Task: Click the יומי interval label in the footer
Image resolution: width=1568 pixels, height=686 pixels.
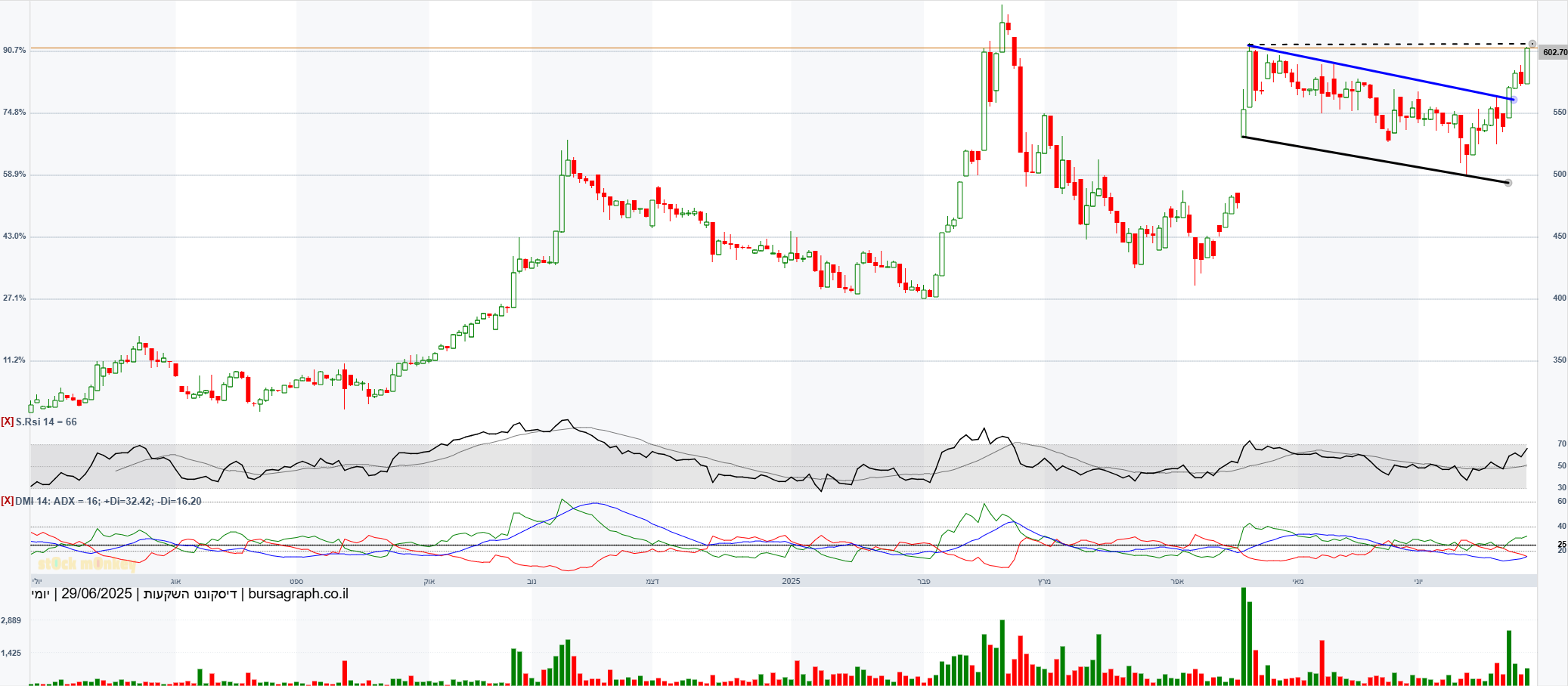Action: pos(41,594)
